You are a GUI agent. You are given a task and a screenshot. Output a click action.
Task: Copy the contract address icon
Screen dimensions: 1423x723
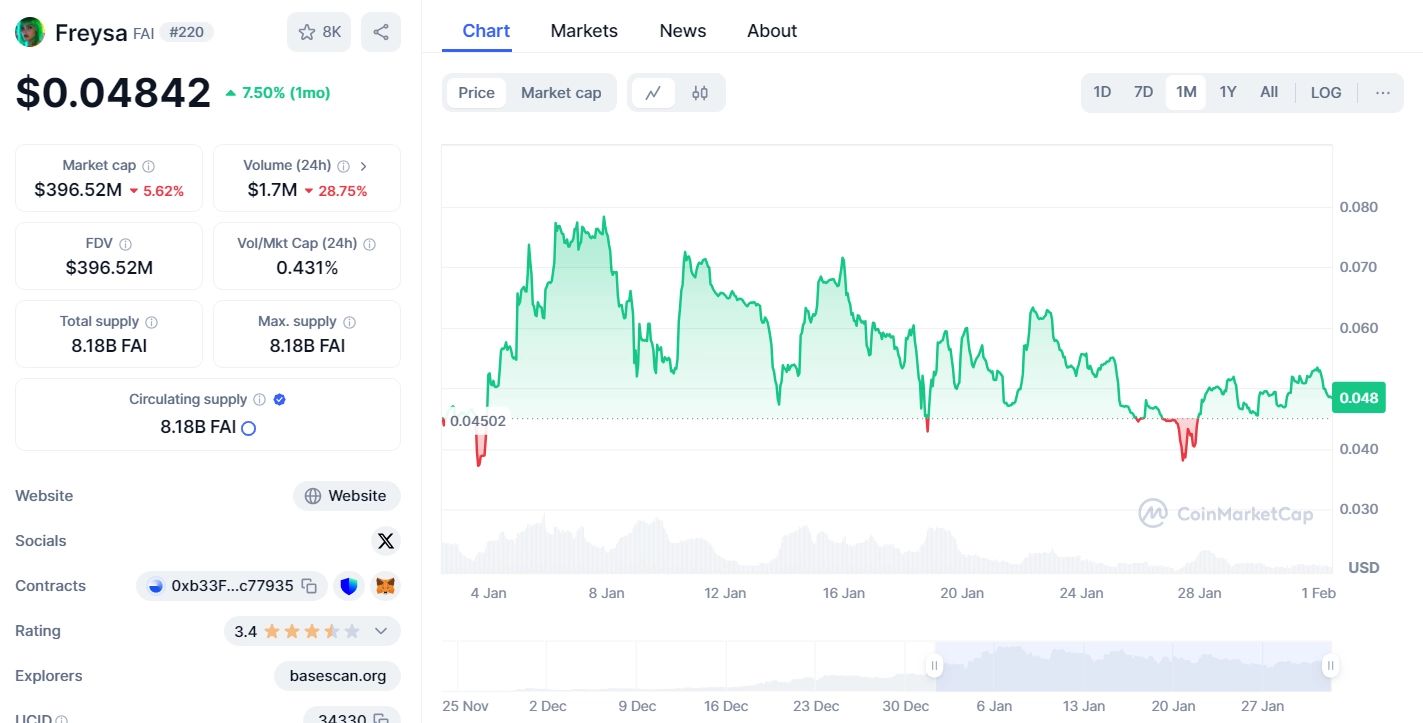point(310,586)
